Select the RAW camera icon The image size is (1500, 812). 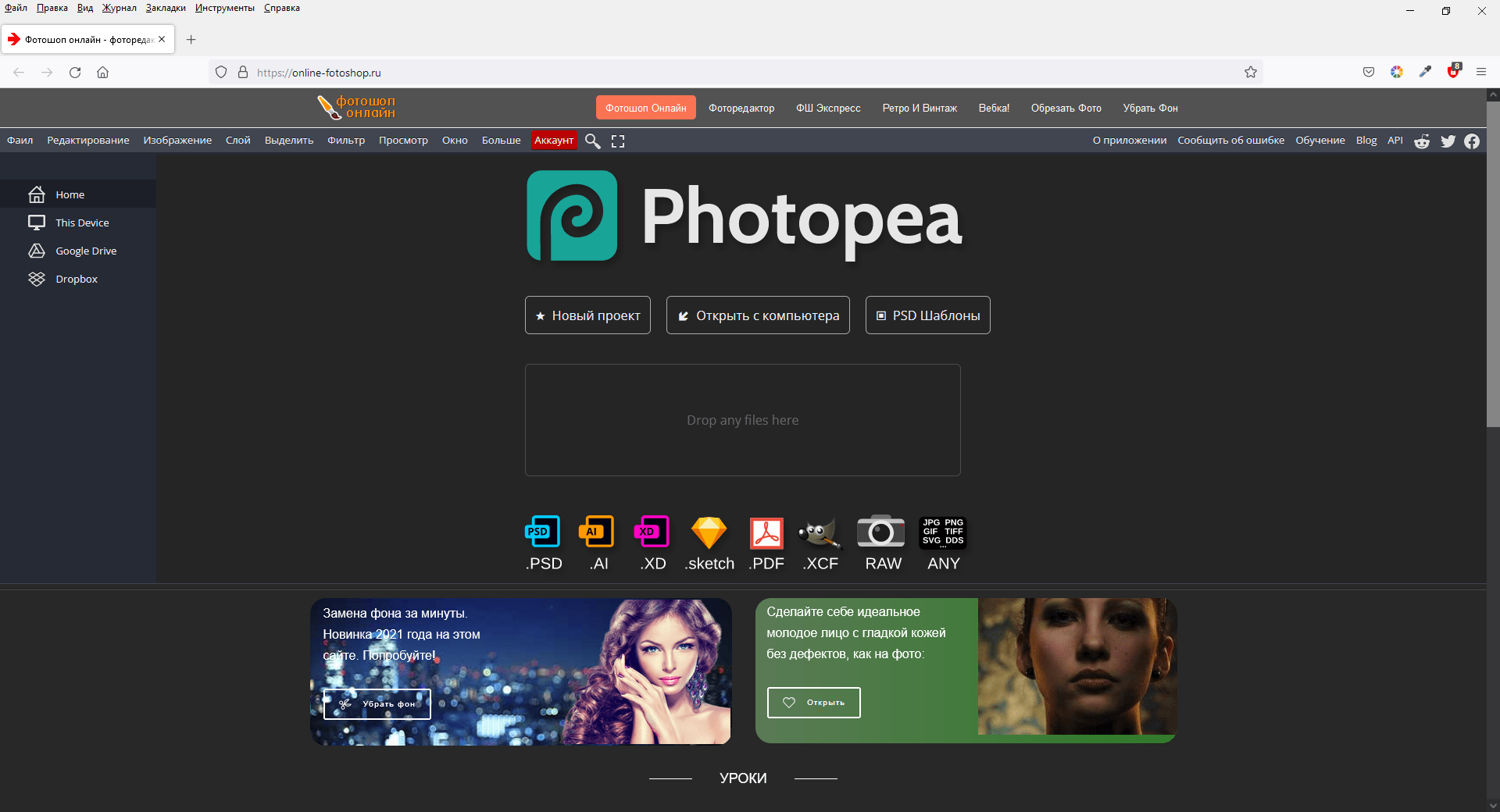(881, 532)
